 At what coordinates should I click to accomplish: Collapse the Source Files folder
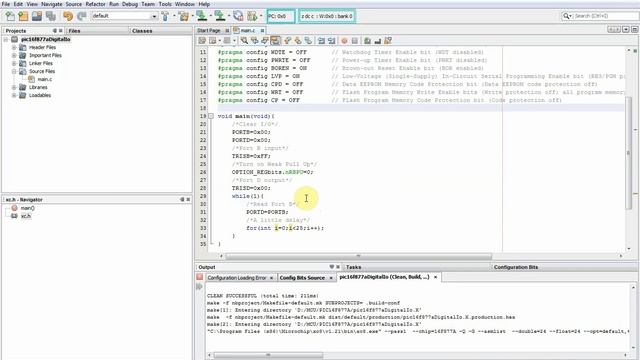(x=14, y=71)
